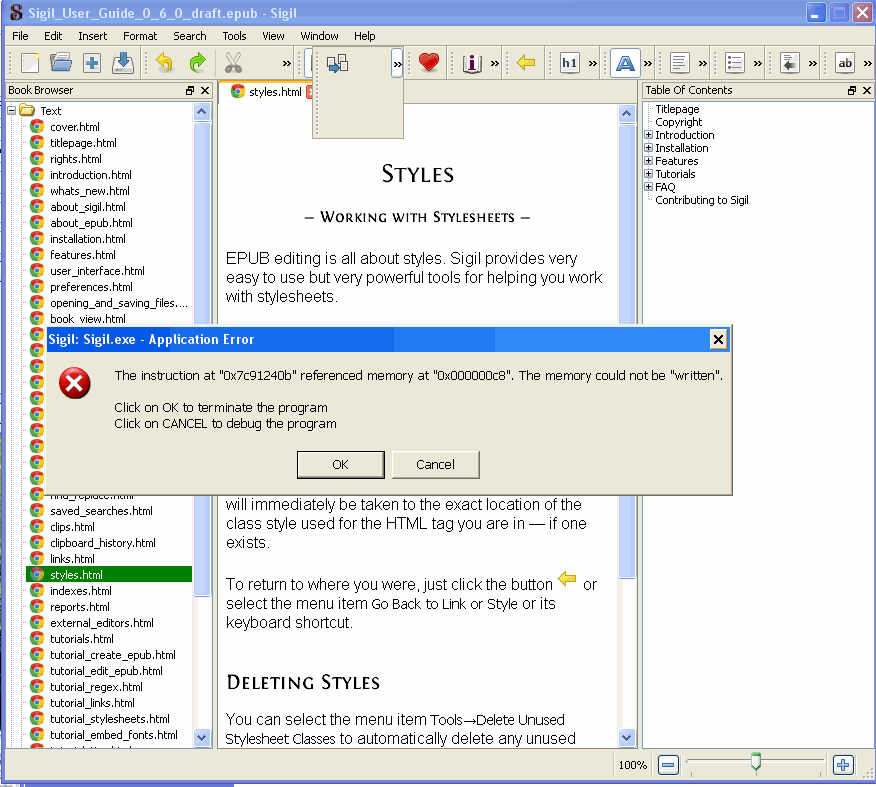Screen dimensions: 876x787
Task: Save the book with the download-arrow icon
Action: 123,63
